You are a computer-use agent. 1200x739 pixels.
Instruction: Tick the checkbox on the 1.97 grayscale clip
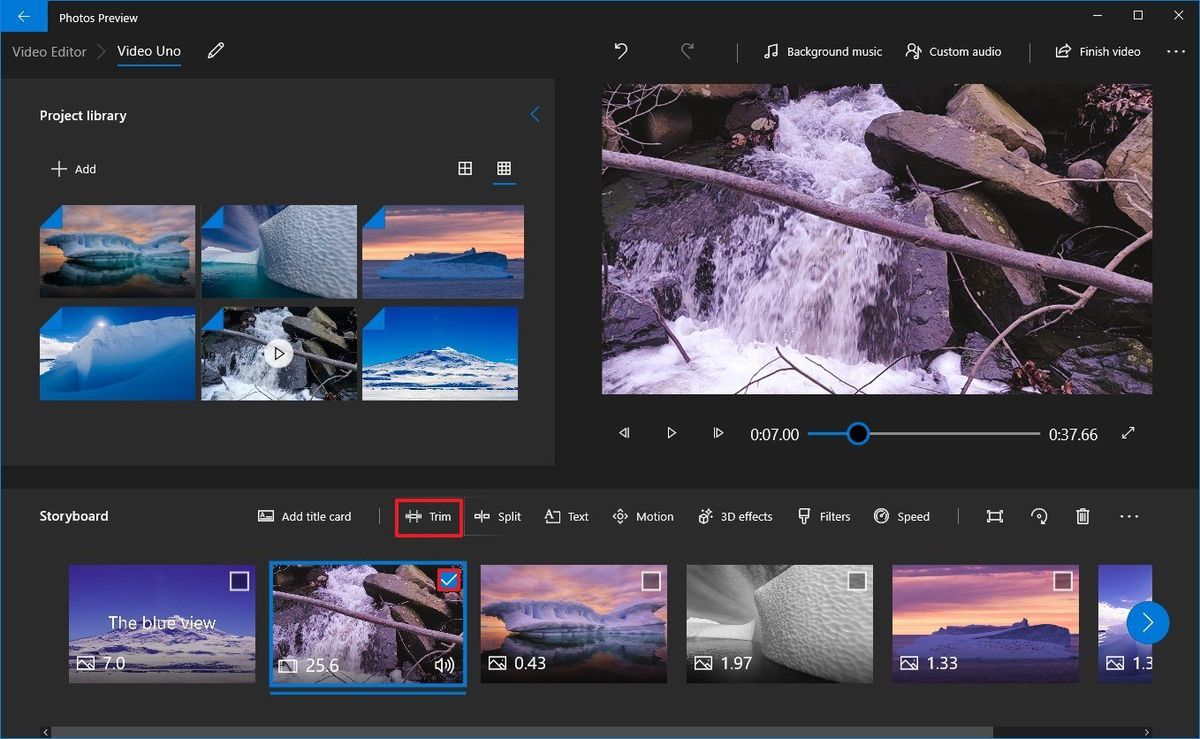[857, 581]
